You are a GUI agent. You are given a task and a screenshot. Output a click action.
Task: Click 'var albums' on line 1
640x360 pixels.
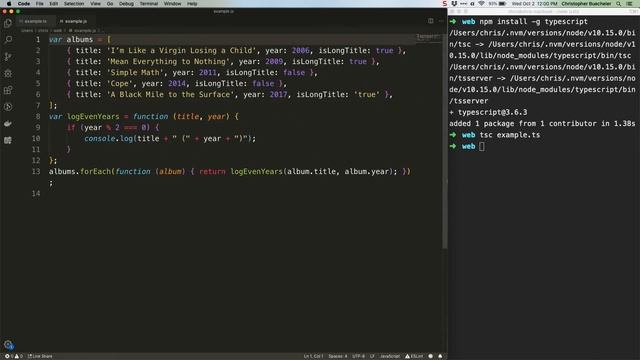[x=71, y=40]
